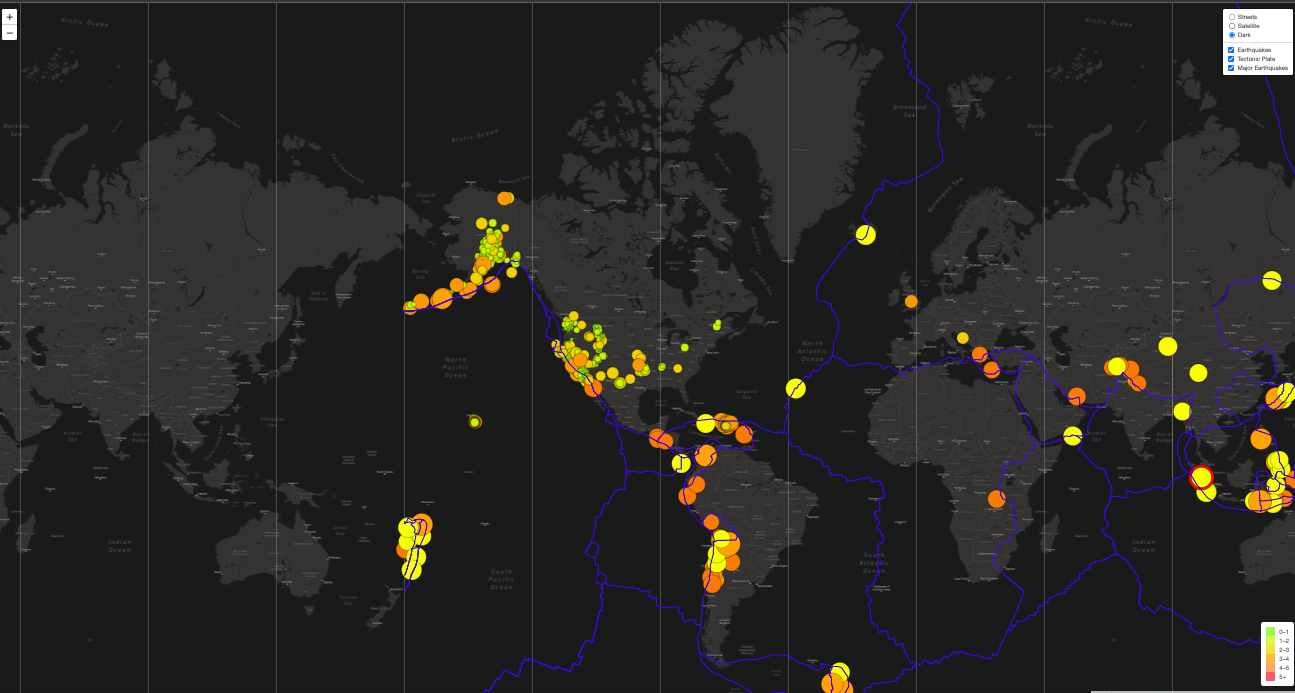Open the orange East Africa earthquake marker
Viewport: 1295px width, 693px height.
(997, 499)
